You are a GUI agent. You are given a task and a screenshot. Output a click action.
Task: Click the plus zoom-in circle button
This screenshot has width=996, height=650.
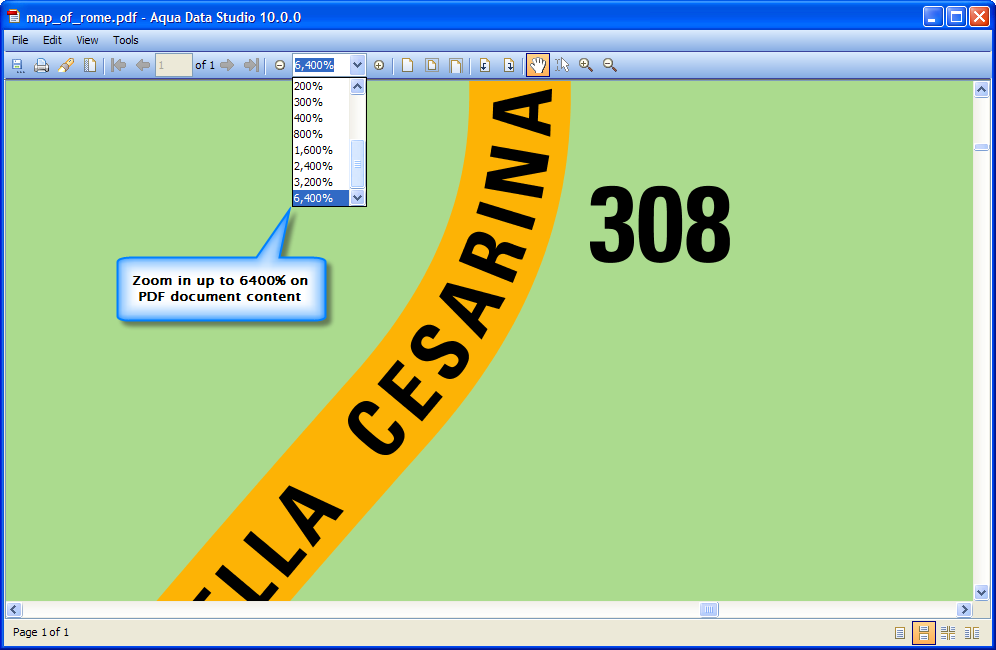click(379, 65)
